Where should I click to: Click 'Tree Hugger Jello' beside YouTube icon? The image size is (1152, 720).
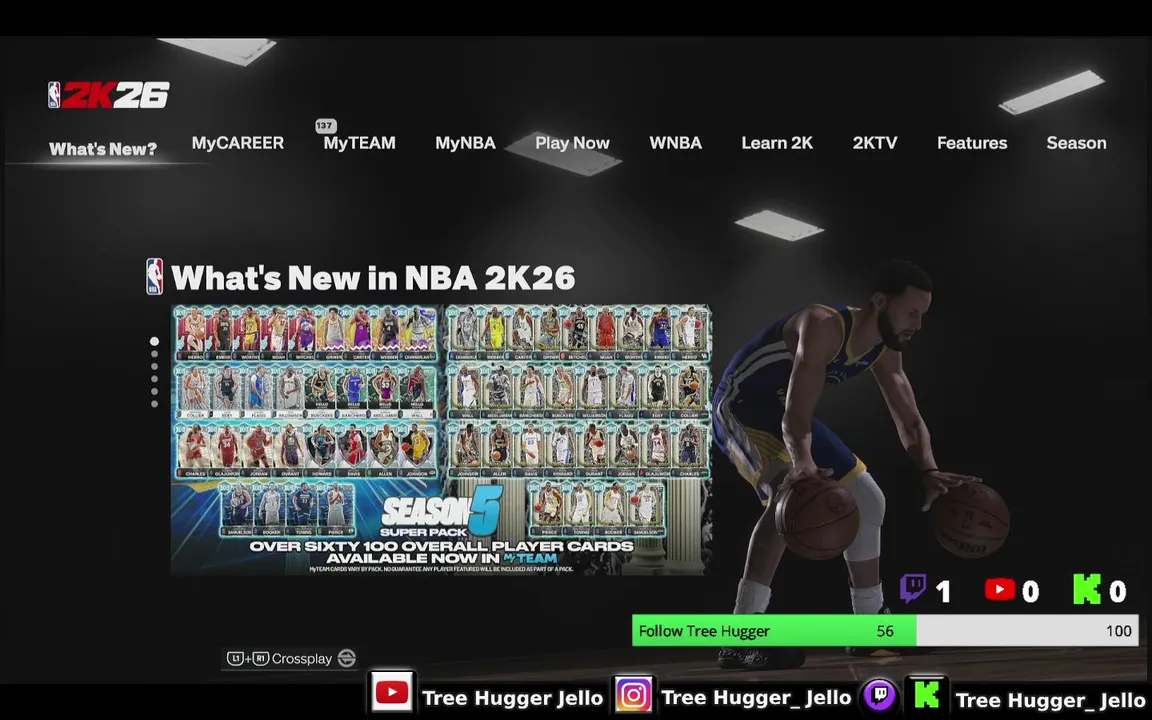(512, 698)
